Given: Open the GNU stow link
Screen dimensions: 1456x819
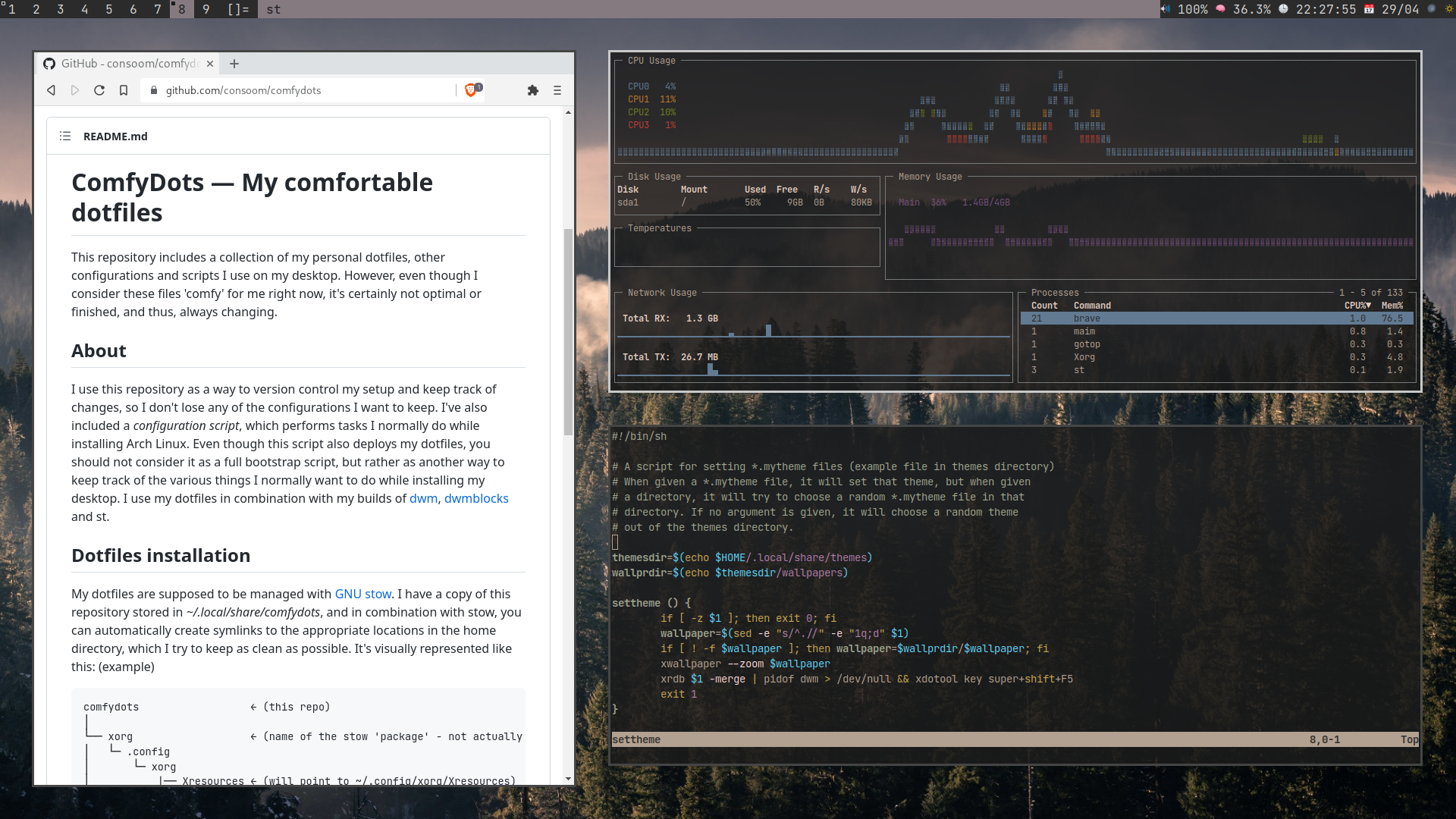Looking at the screenshot, I should click(363, 594).
